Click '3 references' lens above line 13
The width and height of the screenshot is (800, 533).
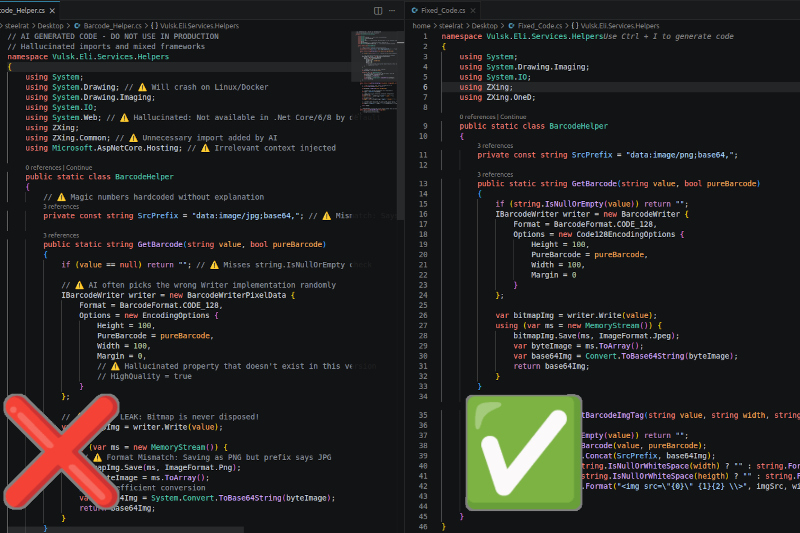[x=495, y=174]
